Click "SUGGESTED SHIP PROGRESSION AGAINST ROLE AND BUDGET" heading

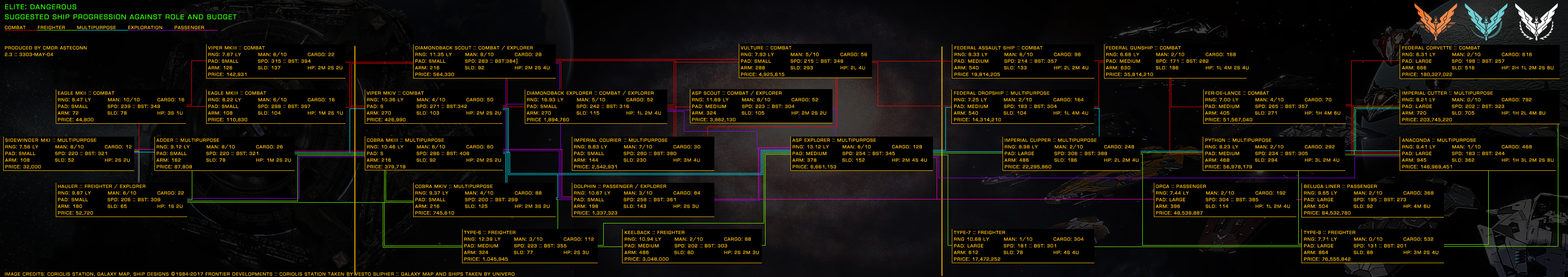tap(120, 17)
